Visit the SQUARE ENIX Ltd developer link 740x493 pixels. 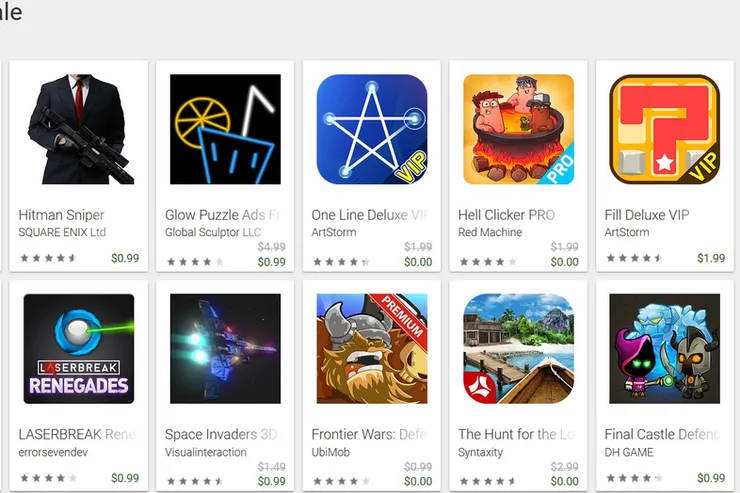[62, 232]
